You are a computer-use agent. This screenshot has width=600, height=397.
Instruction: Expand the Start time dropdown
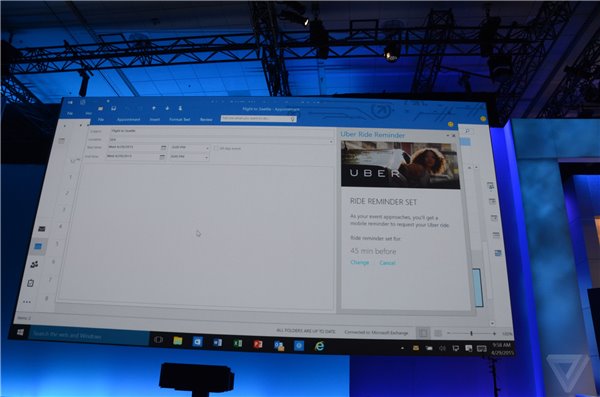207,148
